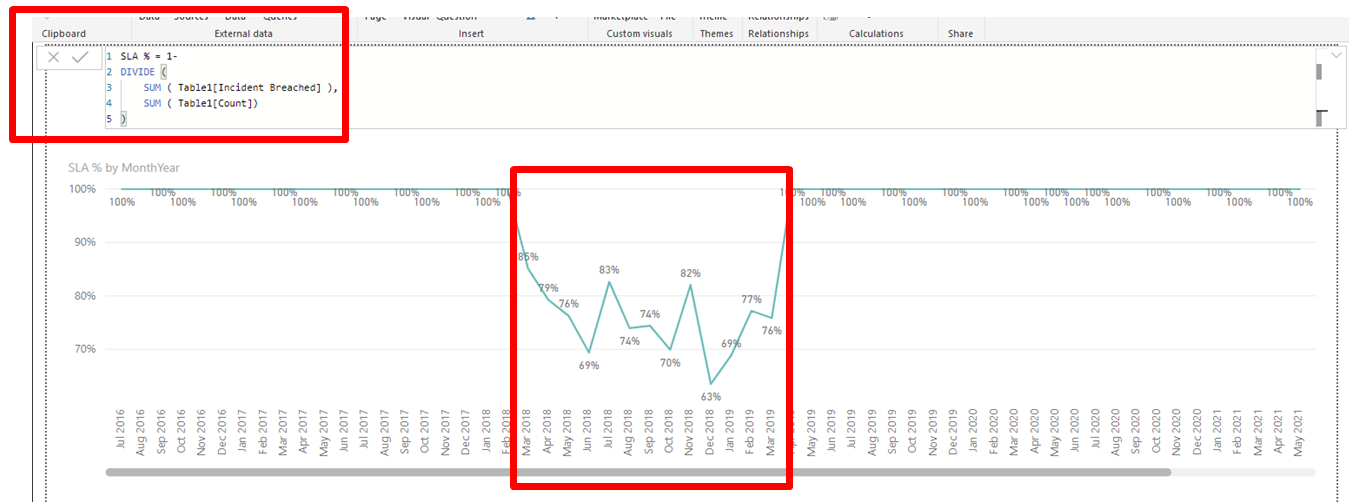Click the 85% data label
The height and width of the screenshot is (502, 1357).
coord(528,257)
